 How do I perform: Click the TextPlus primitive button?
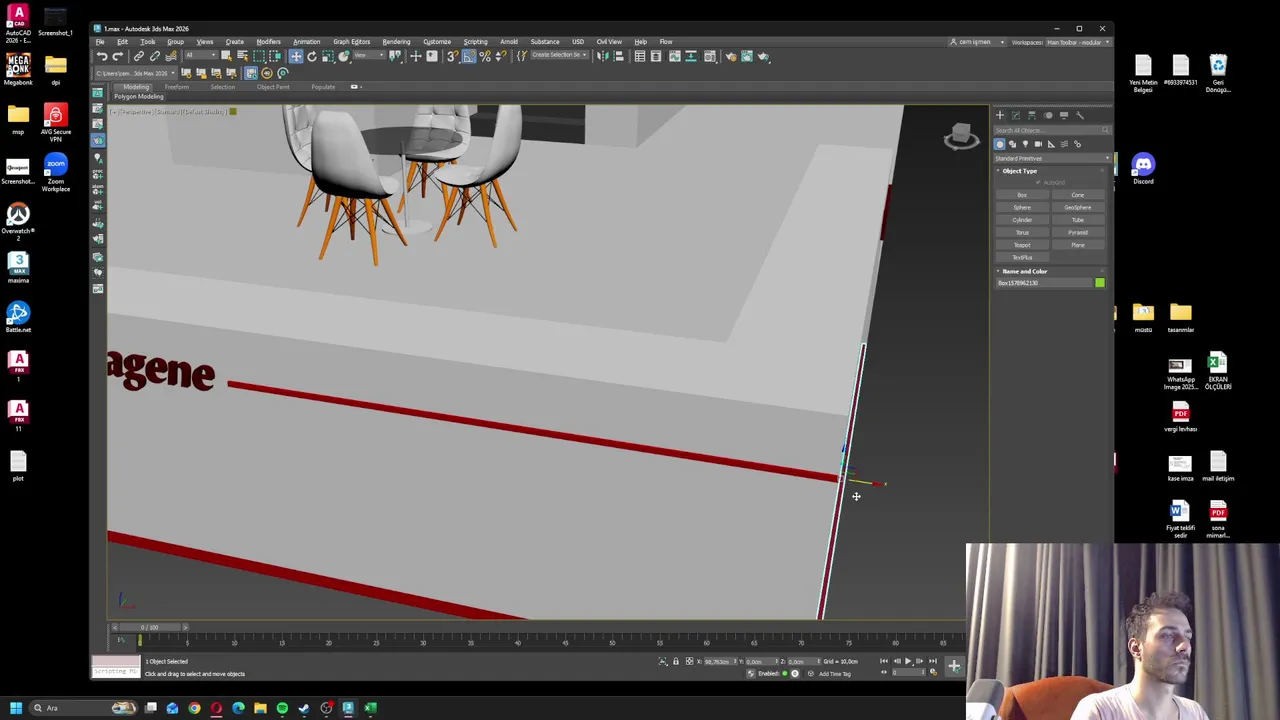click(x=1022, y=257)
